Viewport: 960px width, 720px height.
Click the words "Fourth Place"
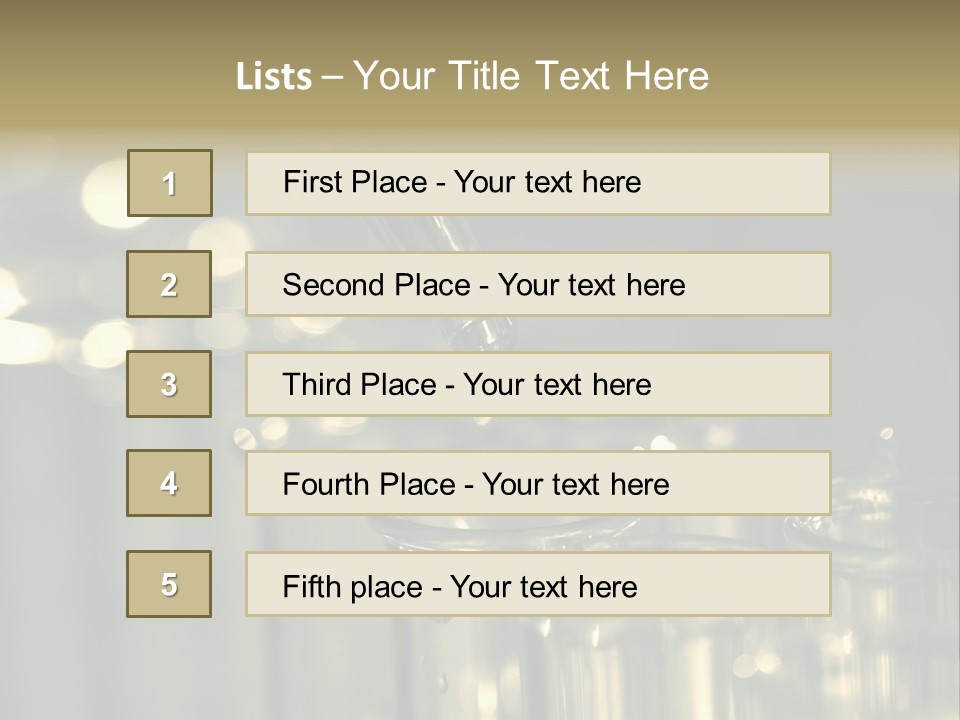[x=368, y=485]
